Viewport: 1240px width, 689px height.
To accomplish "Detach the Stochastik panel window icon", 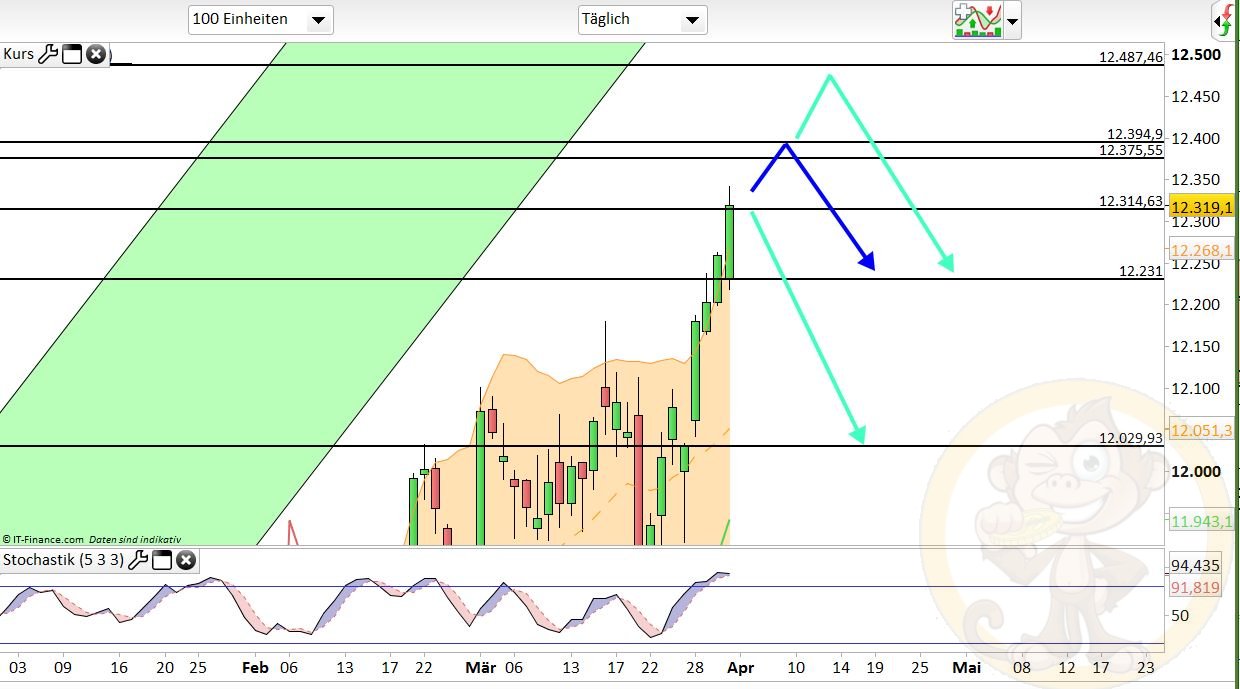I will click(162, 560).
